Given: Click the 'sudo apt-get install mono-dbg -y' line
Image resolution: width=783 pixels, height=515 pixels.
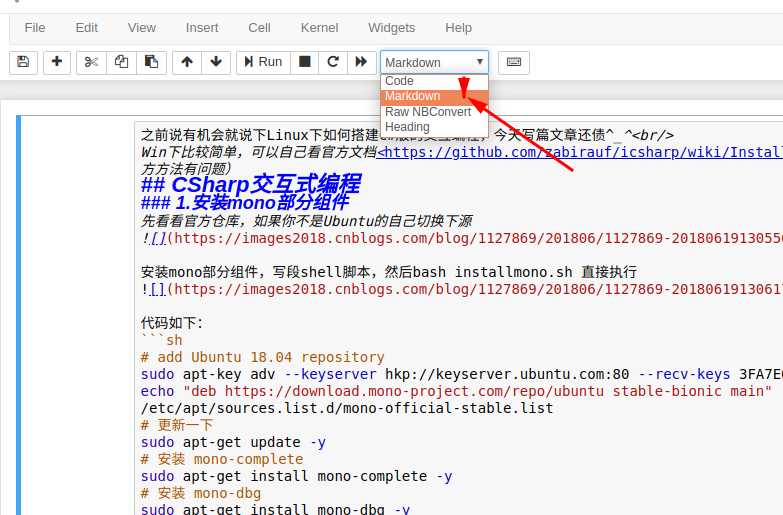Looking at the screenshot, I should 275,509.
